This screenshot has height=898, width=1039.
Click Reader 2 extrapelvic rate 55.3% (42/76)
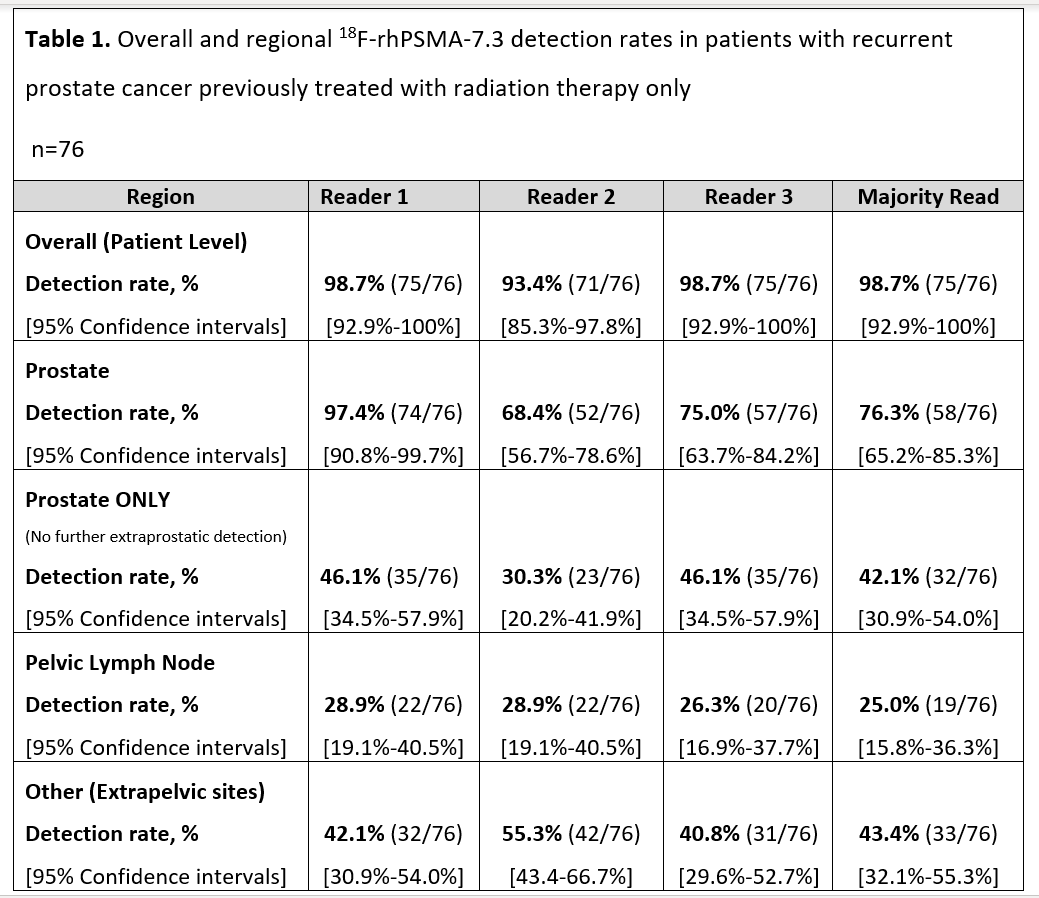pyautogui.click(x=571, y=834)
